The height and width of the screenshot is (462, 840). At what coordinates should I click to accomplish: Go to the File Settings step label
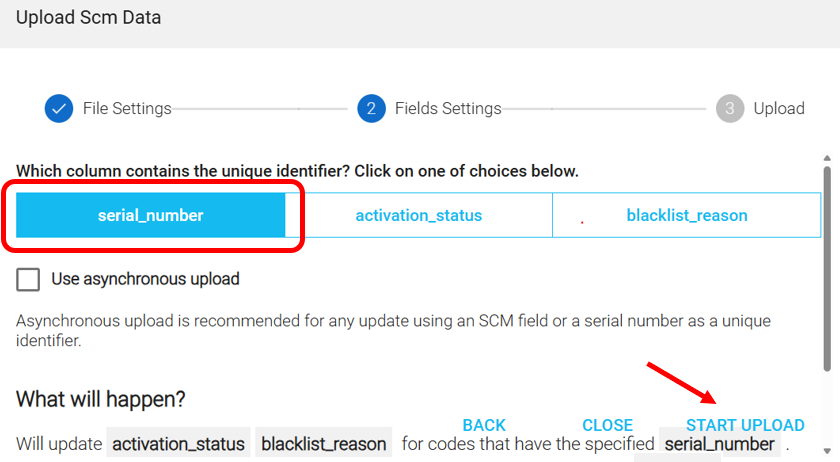pyautogui.click(x=127, y=109)
